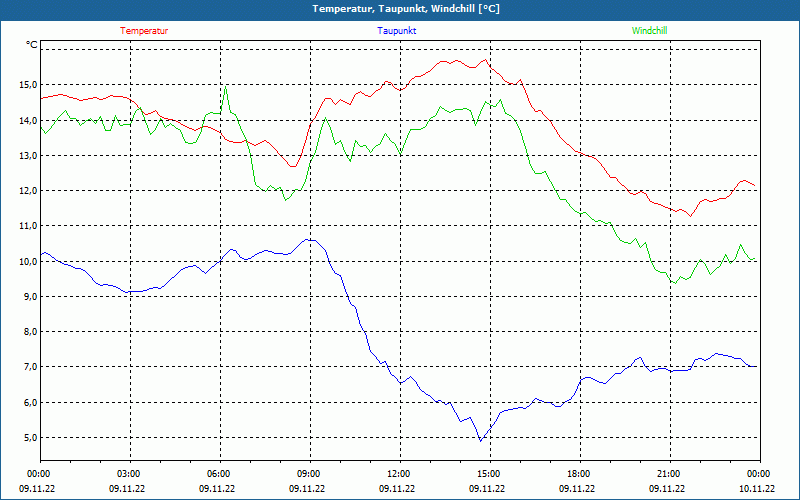This screenshot has width=800, height=500.
Task: Click the '15:00' time axis label
Action: 487,474
